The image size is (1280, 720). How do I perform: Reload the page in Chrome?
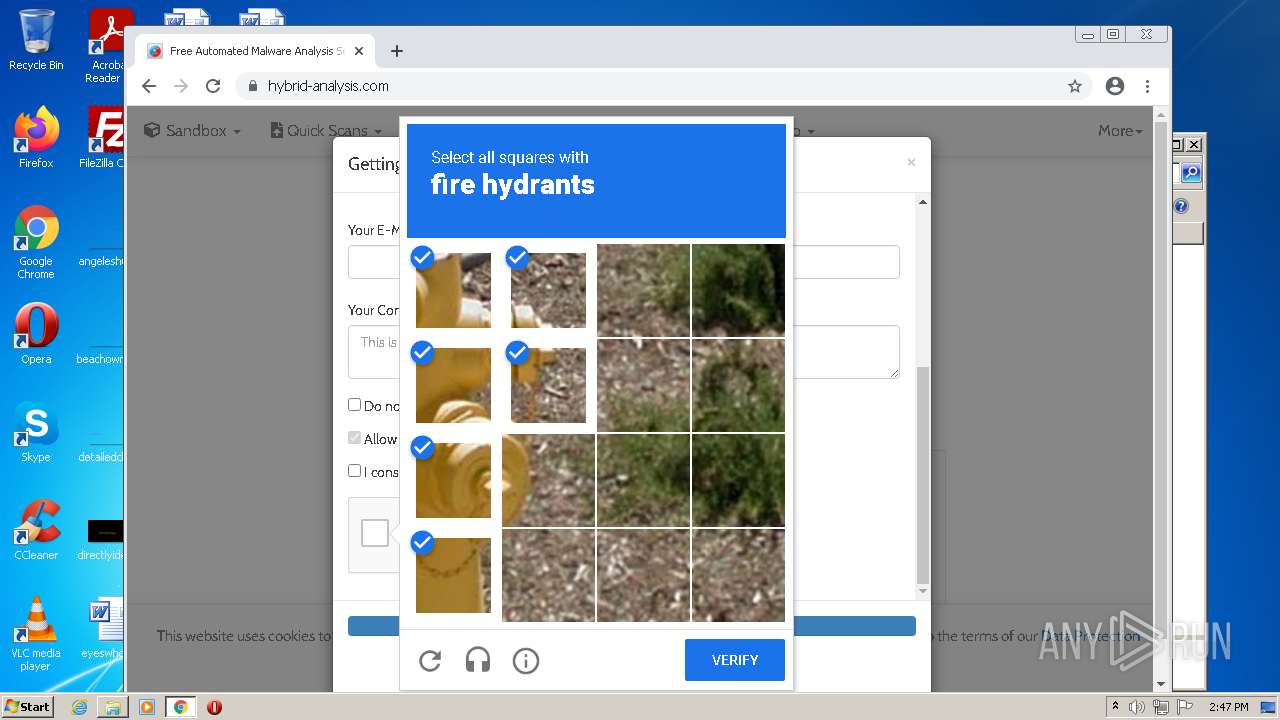(x=213, y=86)
